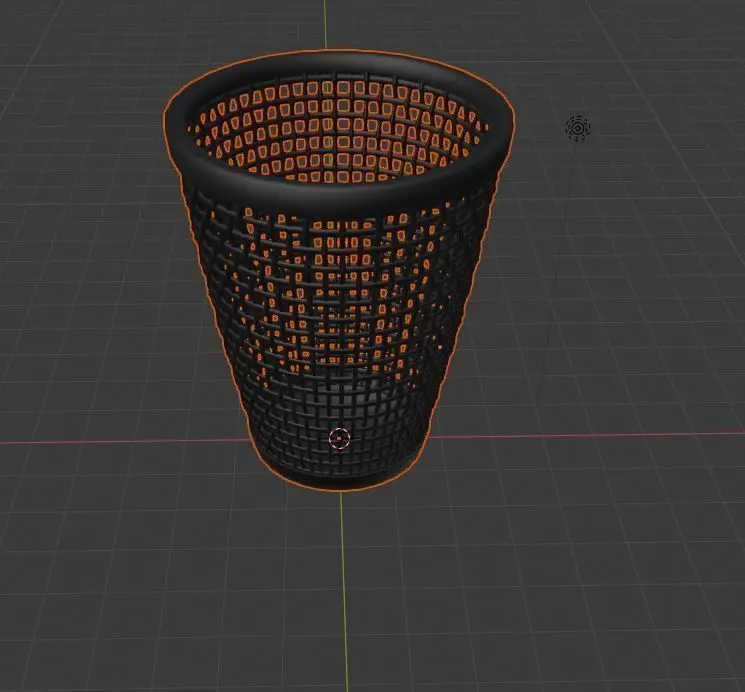Select the point light object in viewport
This screenshot has height=692, width=745.
578,128
